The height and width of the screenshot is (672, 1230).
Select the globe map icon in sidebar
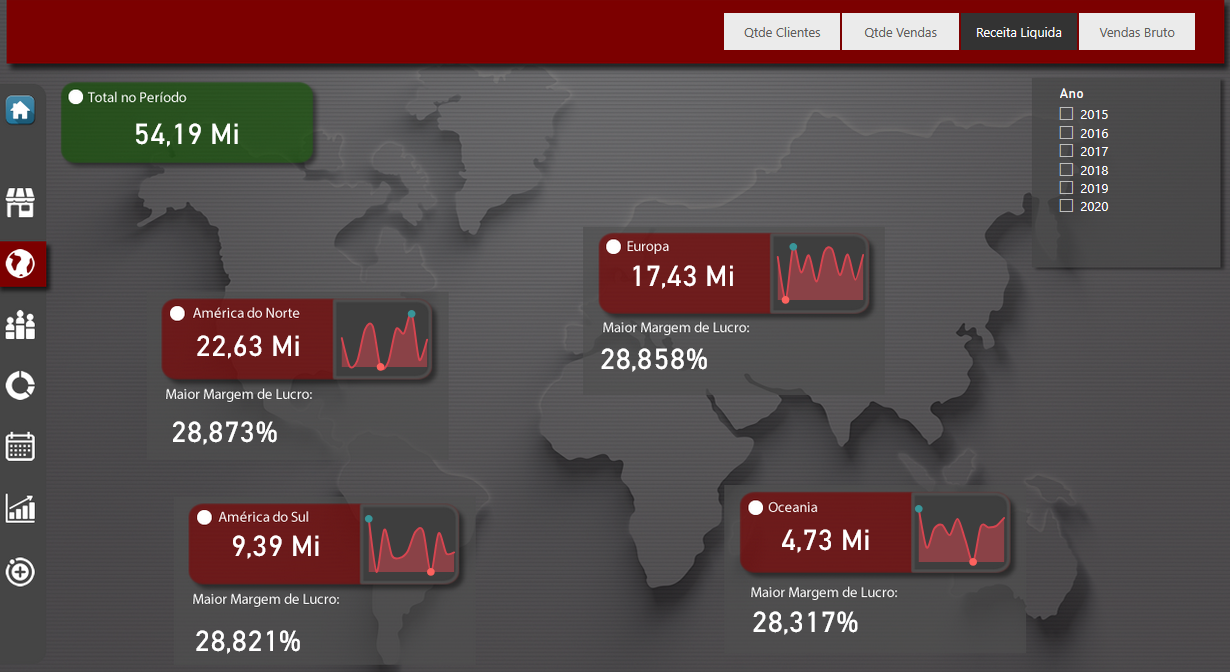pos(20,264)
